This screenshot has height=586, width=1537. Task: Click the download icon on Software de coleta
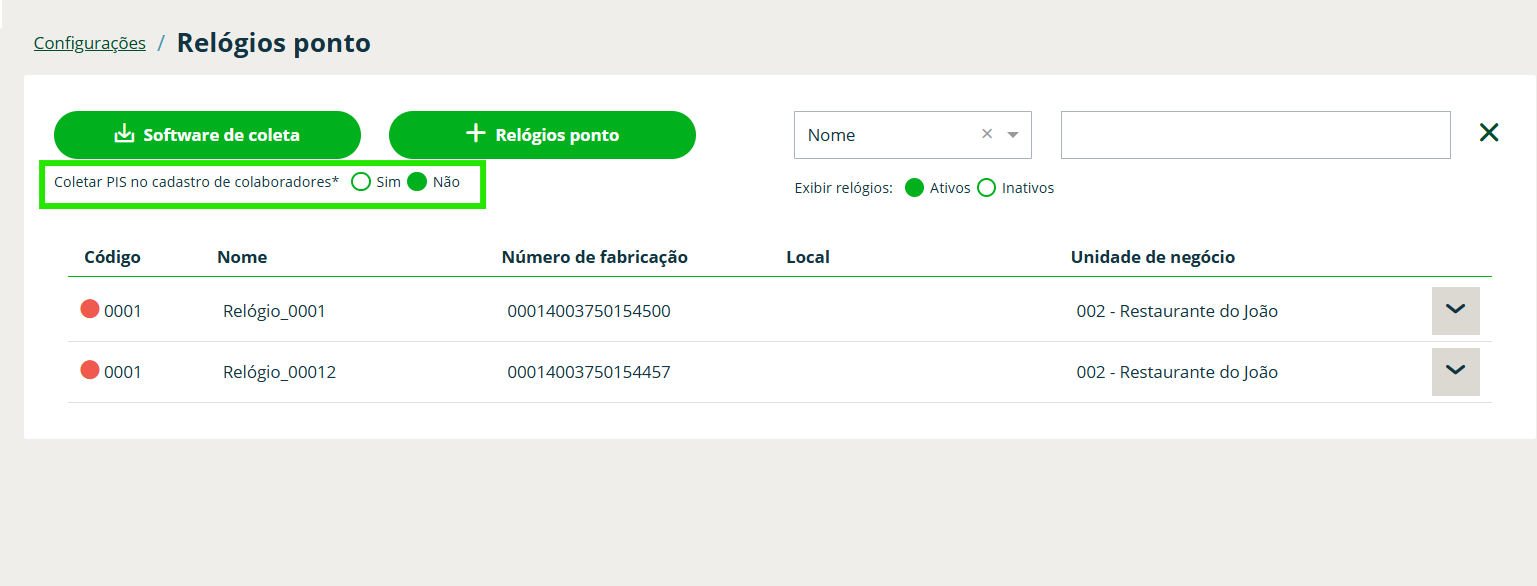[124, 134]
